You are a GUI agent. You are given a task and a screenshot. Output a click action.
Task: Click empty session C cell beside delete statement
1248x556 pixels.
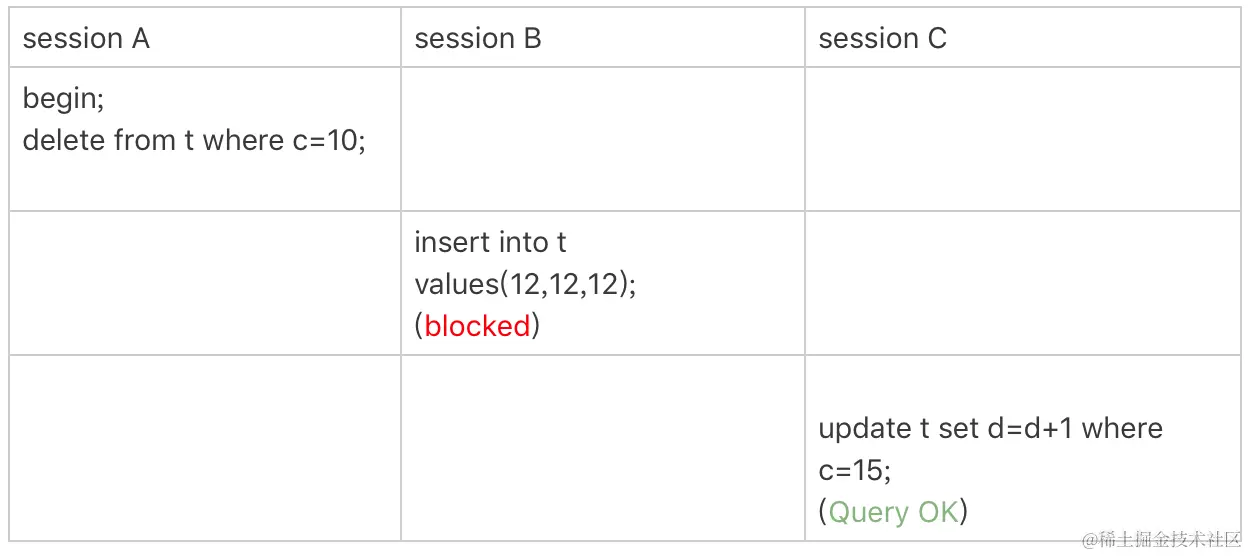1022,139
